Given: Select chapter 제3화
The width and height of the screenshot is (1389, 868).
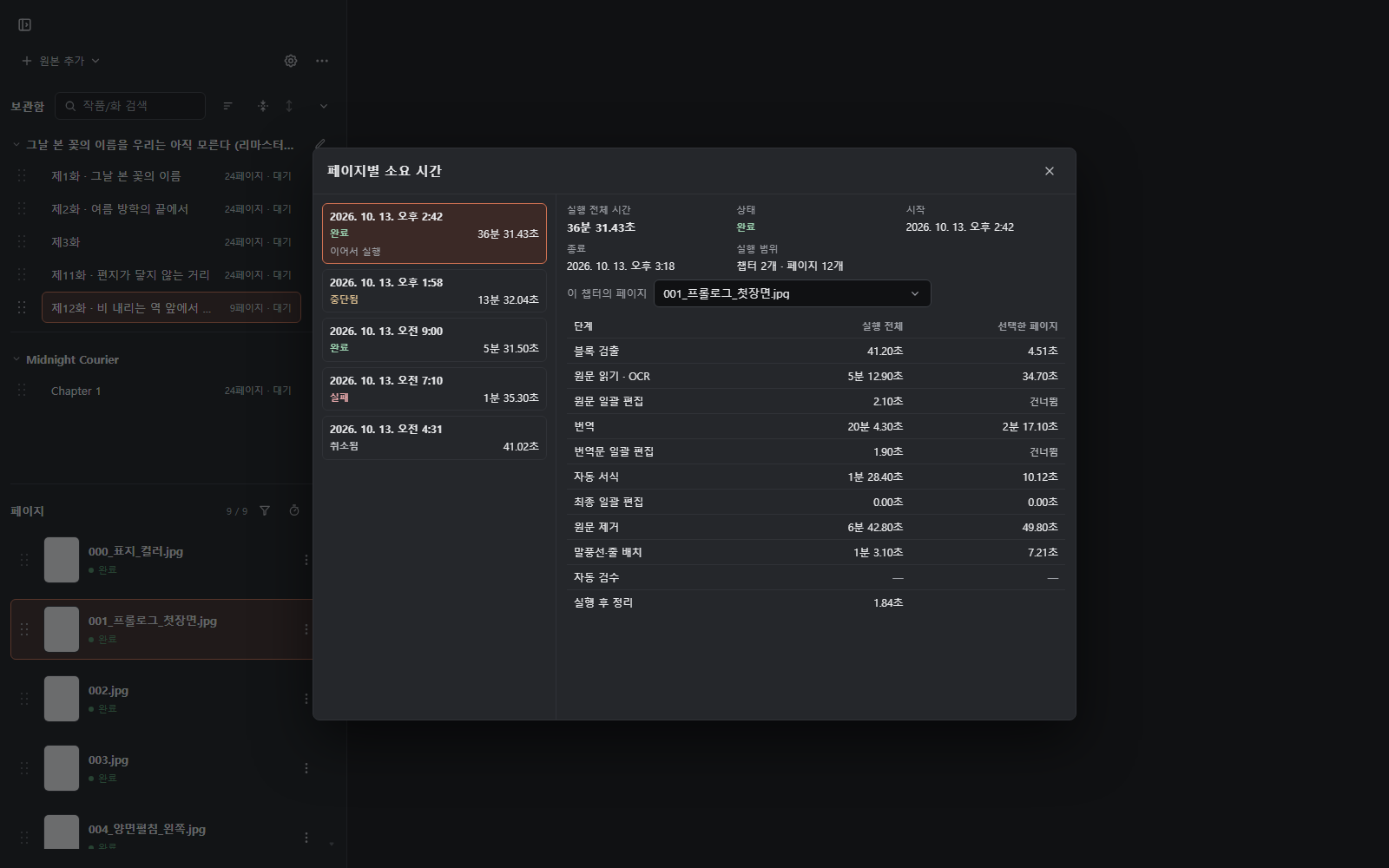Looking at the screenshot, I should click(x=171, y=242).
